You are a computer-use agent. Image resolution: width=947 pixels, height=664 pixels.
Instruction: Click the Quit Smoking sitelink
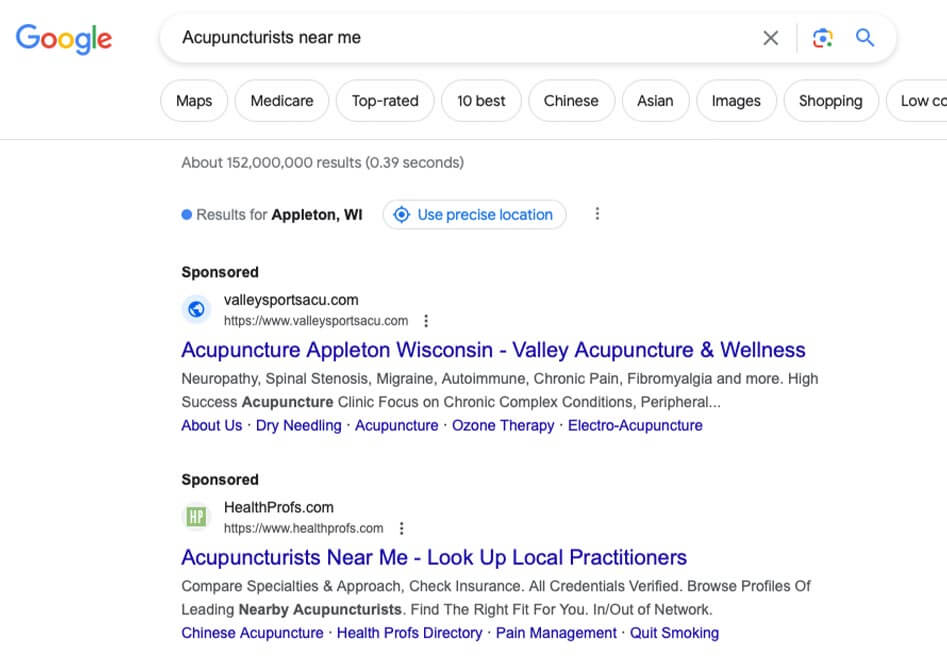click(675, 633)
